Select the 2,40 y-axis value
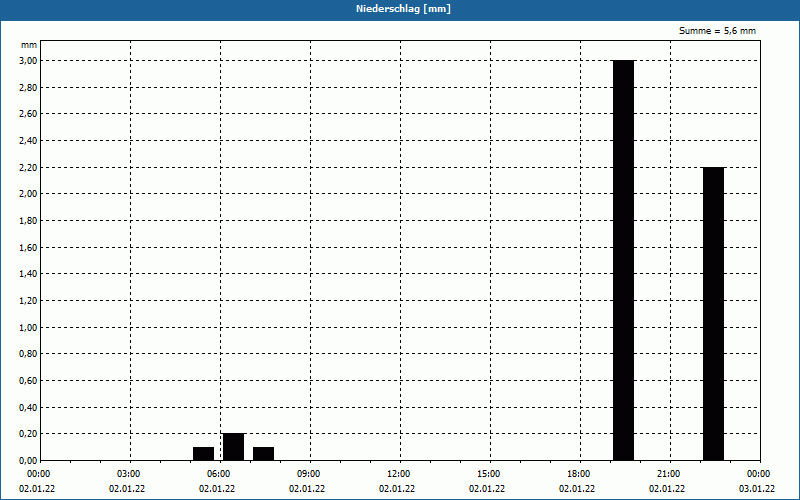The width and height of the screenshot is (800, 500). coord(28,141)
